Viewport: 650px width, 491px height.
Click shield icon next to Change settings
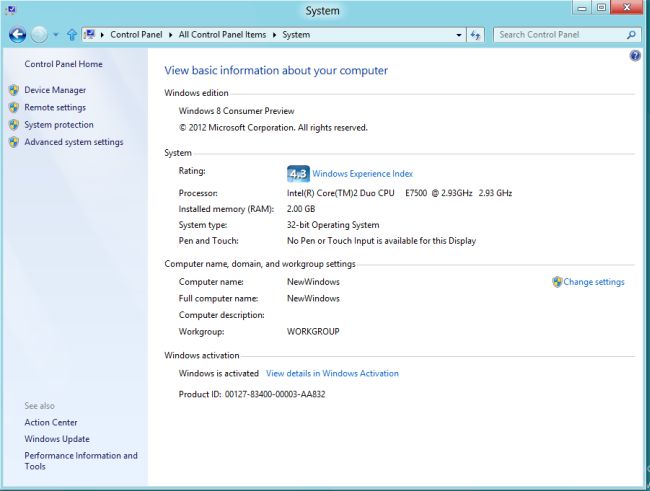557,282
